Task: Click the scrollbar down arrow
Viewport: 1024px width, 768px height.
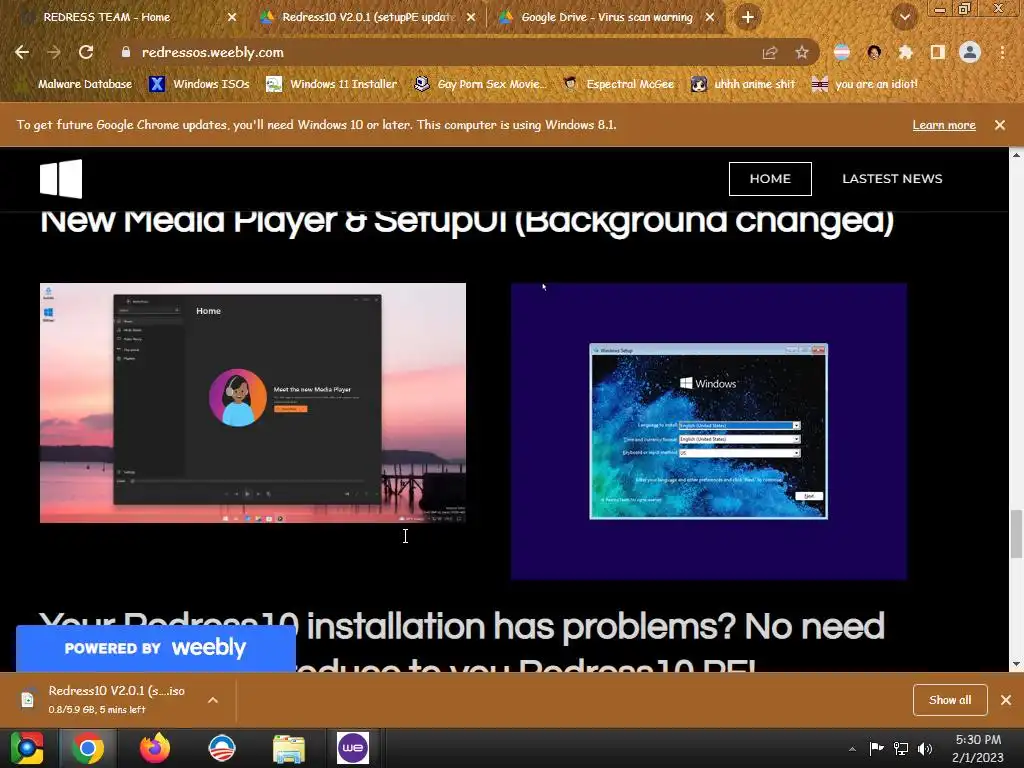Action: 1016,664
